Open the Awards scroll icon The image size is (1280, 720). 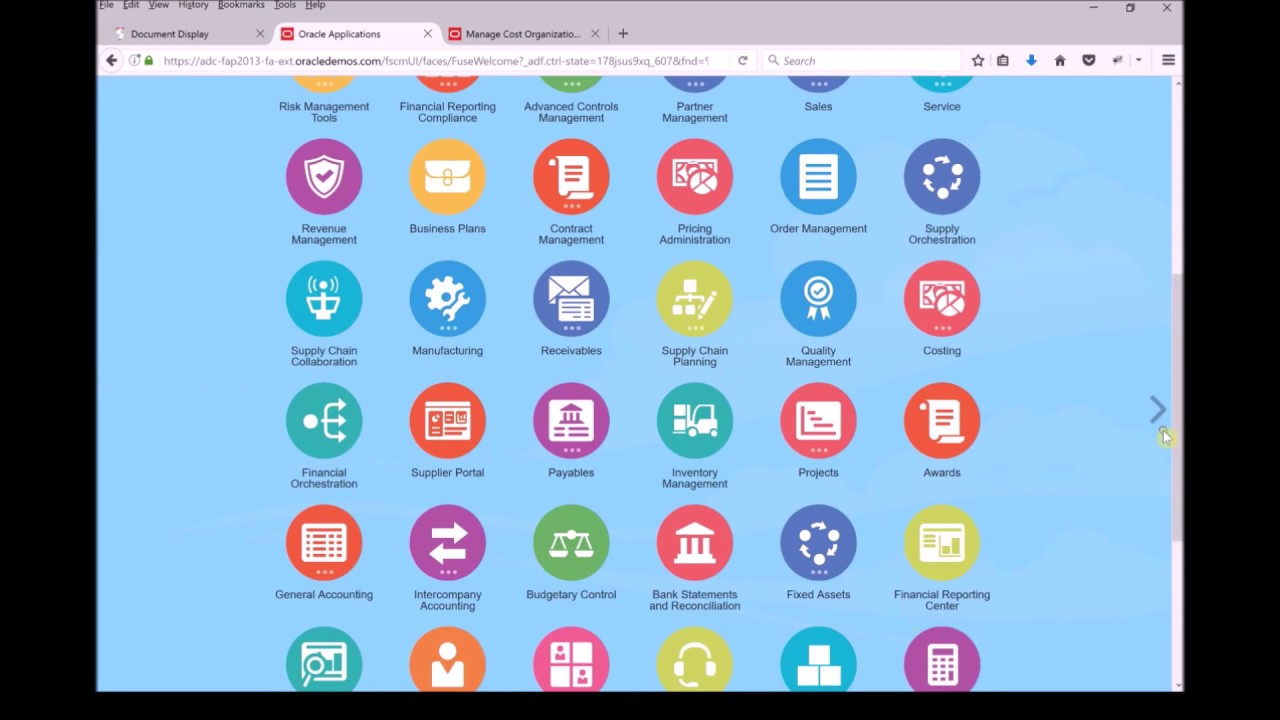(x=942, y=420)
